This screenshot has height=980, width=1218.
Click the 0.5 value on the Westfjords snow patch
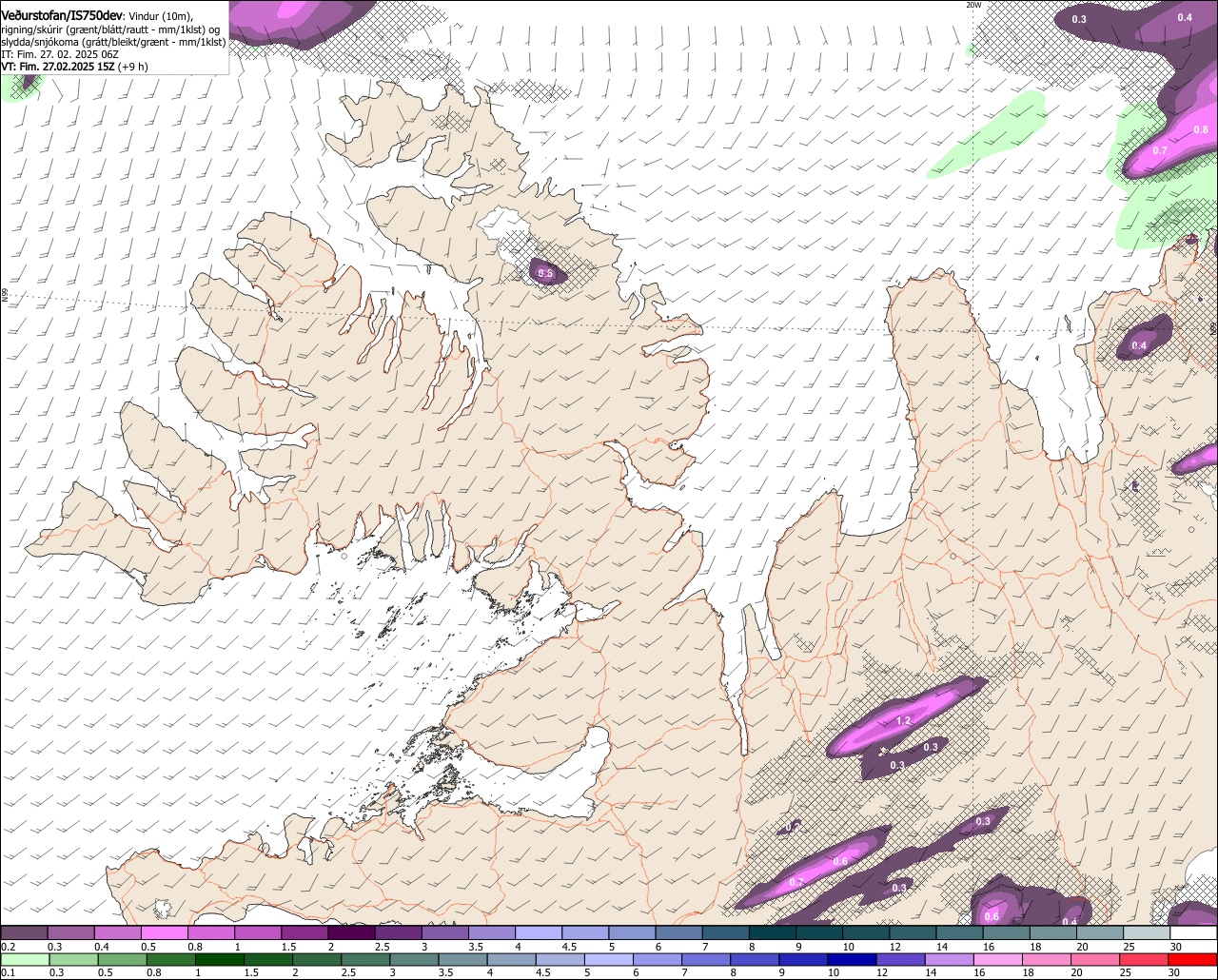545,273
